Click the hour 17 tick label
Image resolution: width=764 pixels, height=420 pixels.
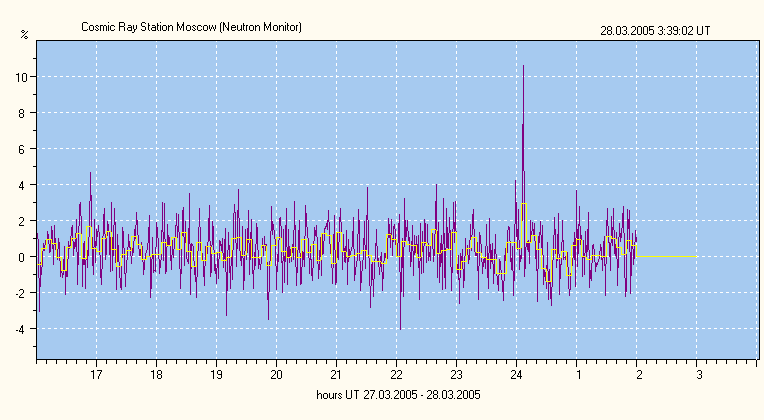click(97, 375)
